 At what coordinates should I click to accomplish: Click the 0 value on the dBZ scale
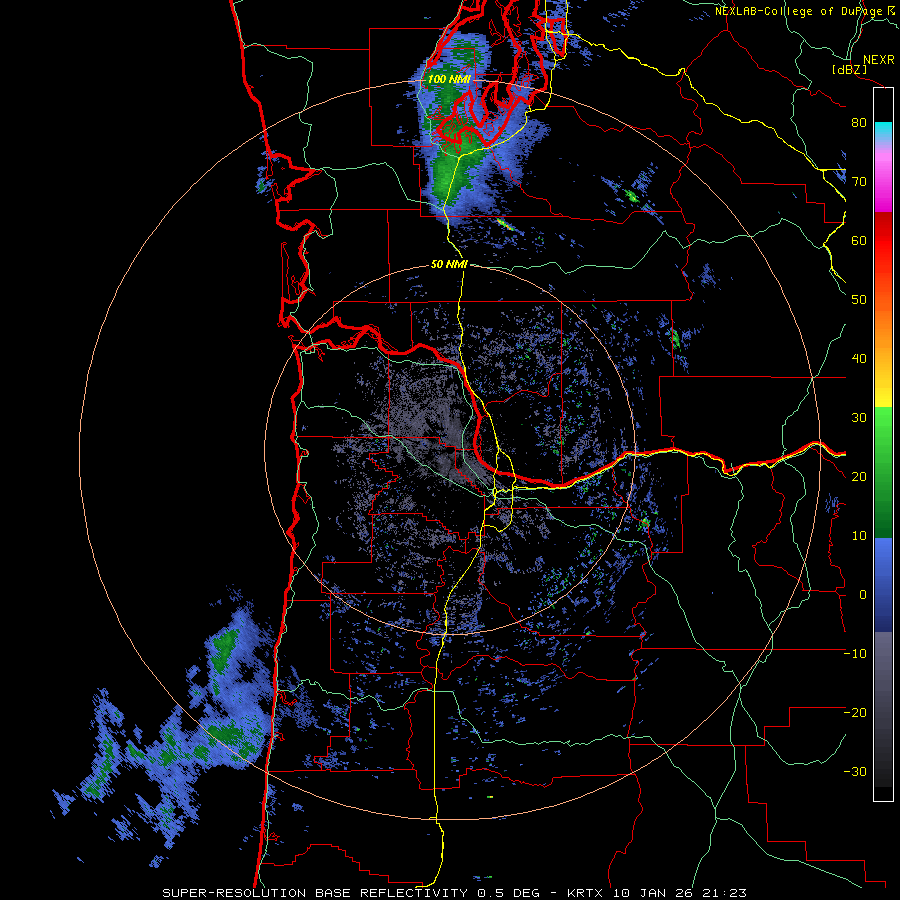click(x=863, y=595)
